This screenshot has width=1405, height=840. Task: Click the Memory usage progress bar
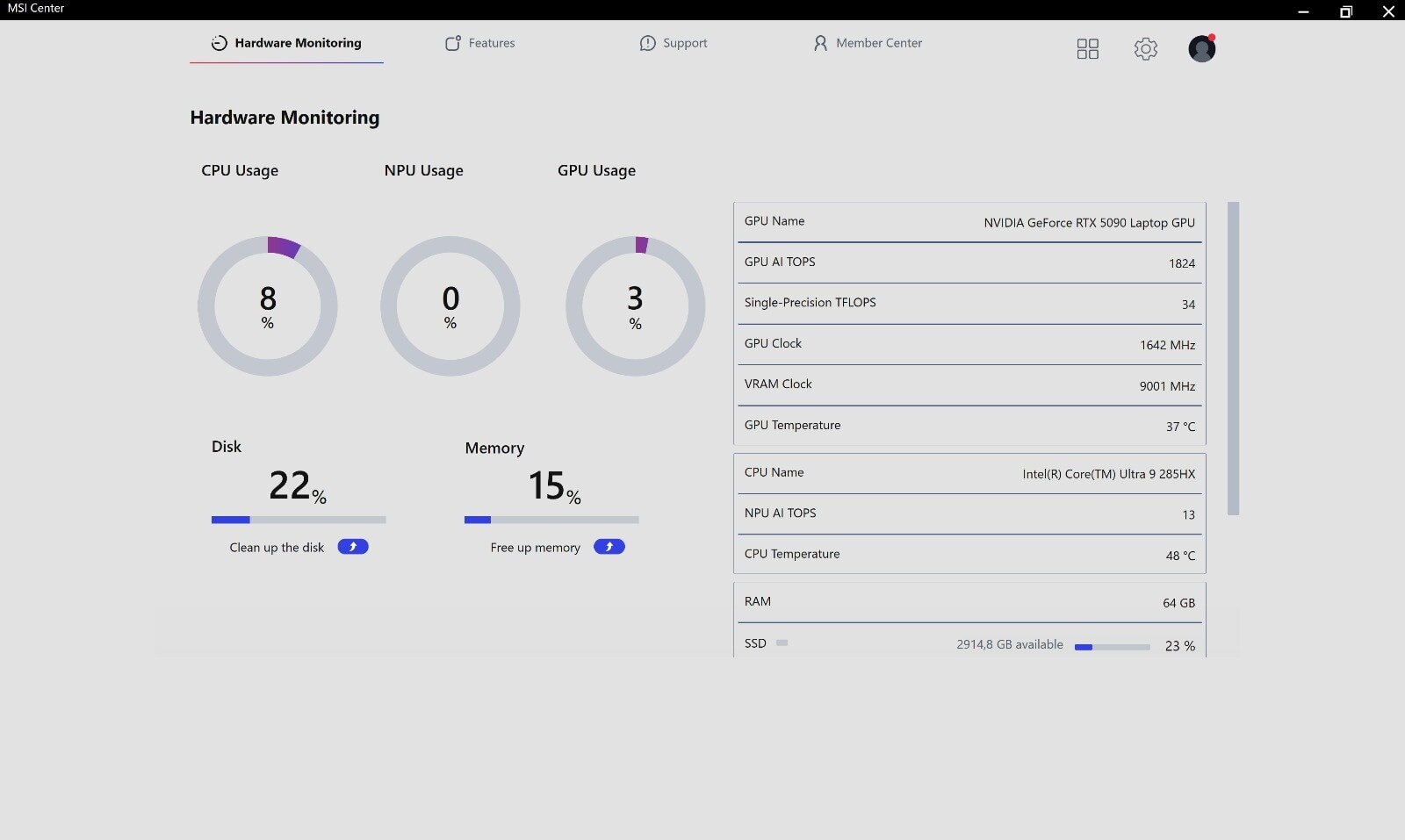tap(551, 520)
